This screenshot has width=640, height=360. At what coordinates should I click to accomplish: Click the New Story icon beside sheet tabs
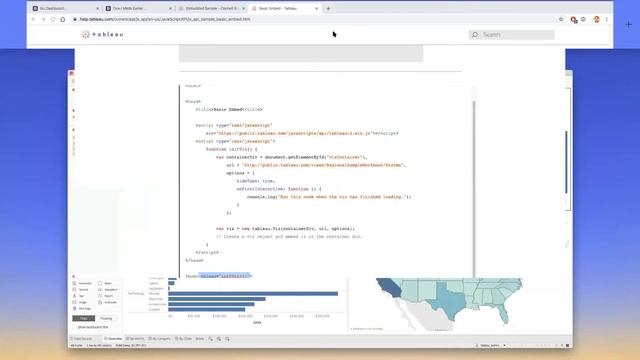pyautogui.click(x=227, y=339)
